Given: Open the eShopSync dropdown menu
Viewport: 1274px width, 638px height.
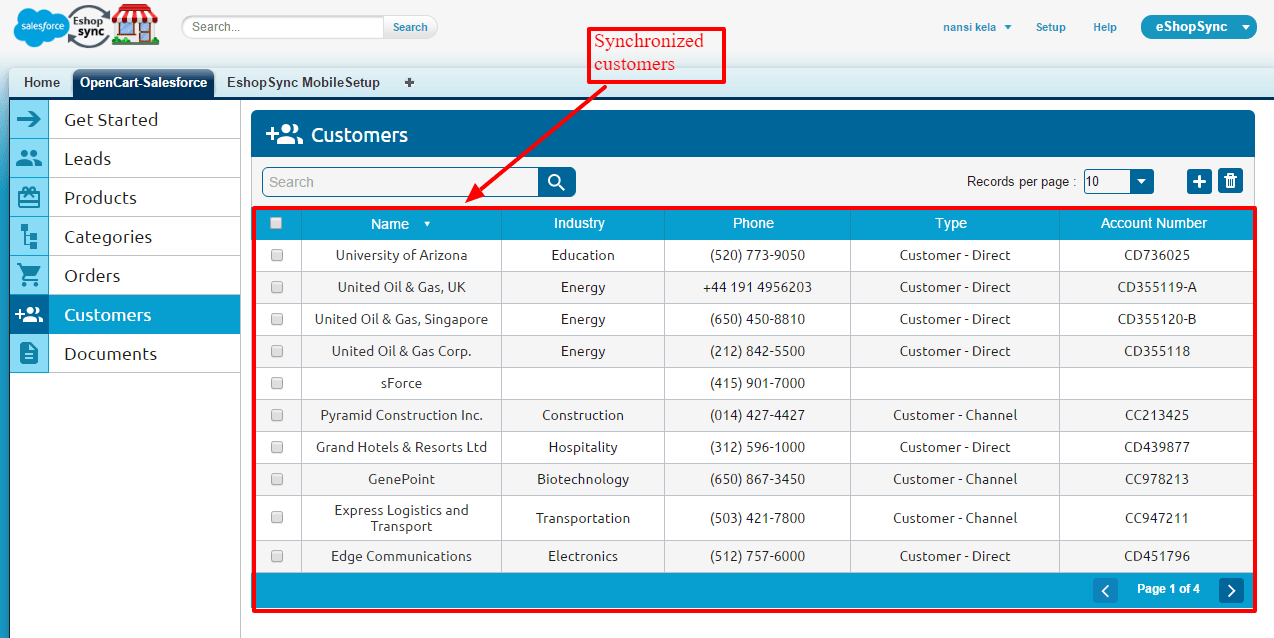Looking at the screenshot, I should pyautogui.click(x=1198, y=27).
